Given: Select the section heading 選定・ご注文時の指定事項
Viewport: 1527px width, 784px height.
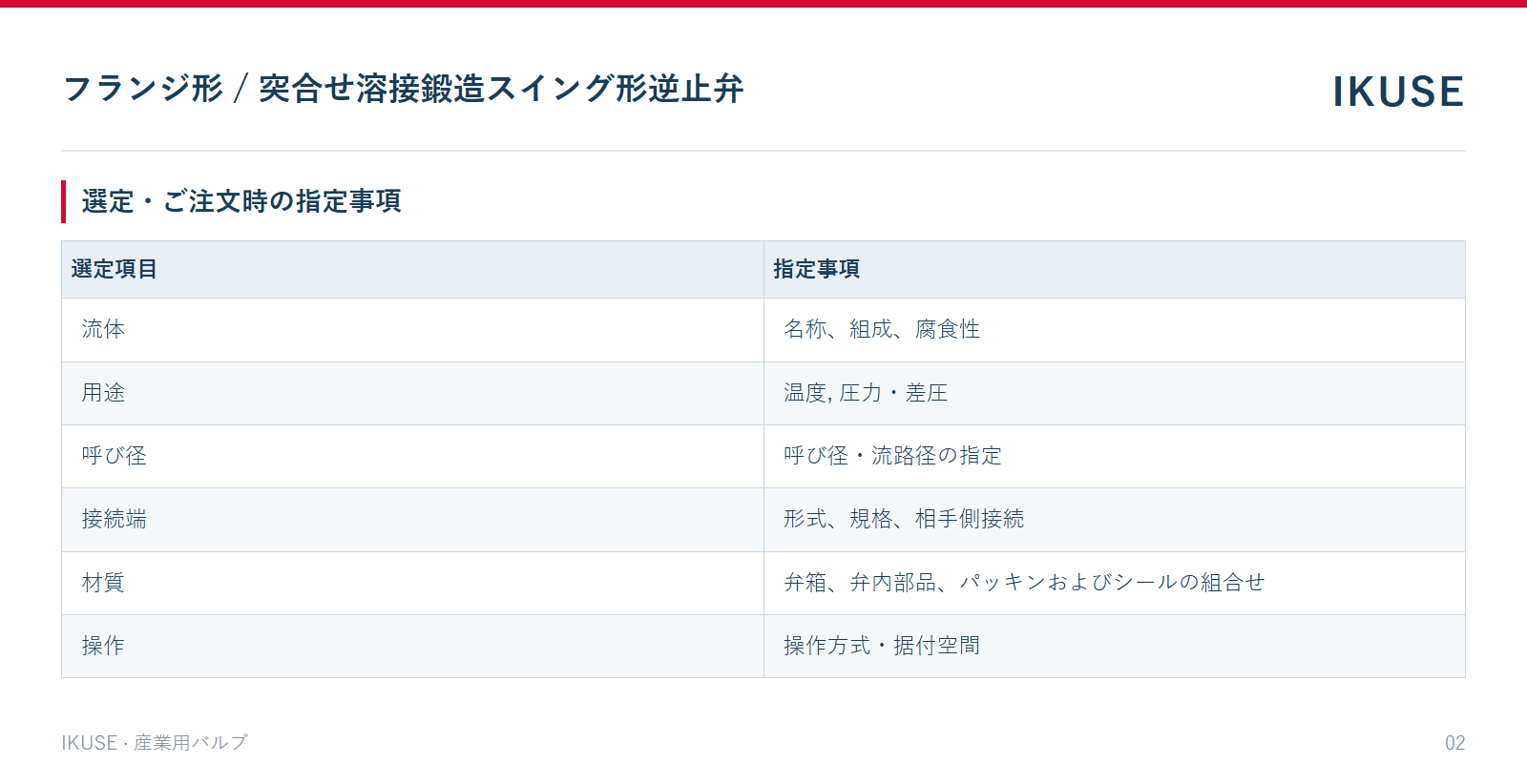Looking at the screenshot, I should point(241,201).
